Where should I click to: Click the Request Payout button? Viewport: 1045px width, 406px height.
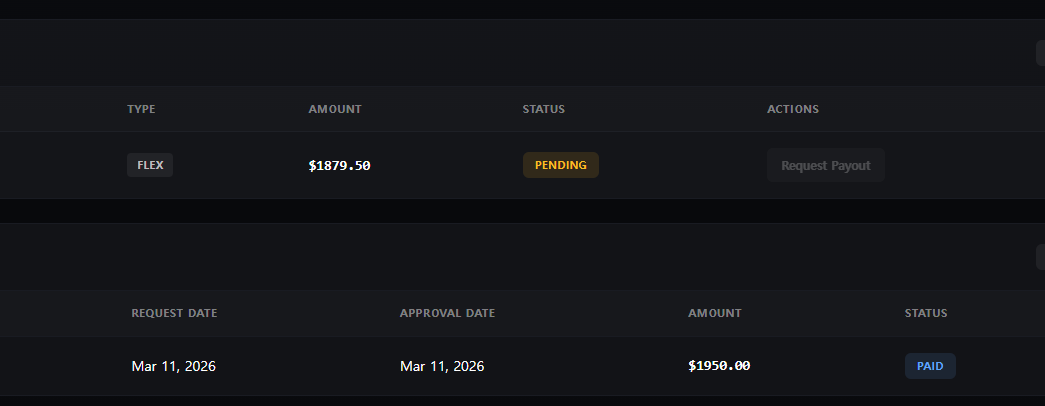tap(825, 165)
